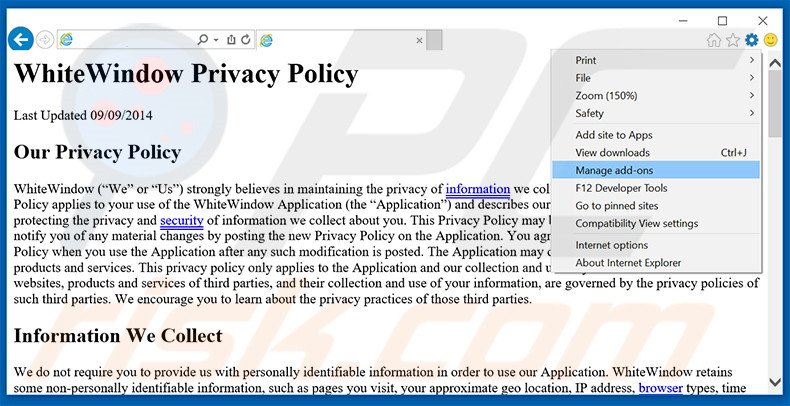The height and width of the screenshot is (406, 790).
Task: Expand the File submenu arrow
Action: (752, 78)
